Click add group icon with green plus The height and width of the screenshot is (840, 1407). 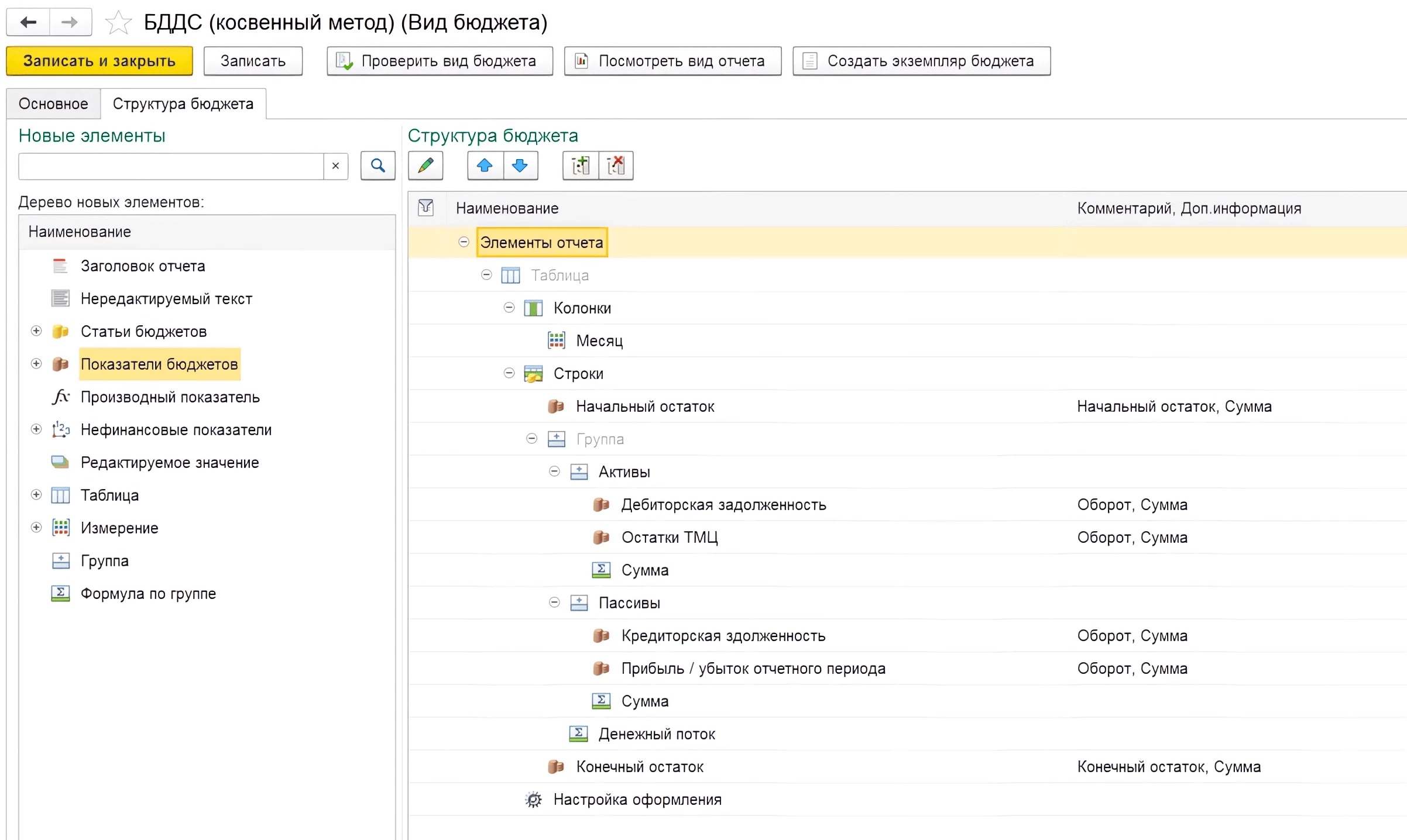tap(580, 166)
